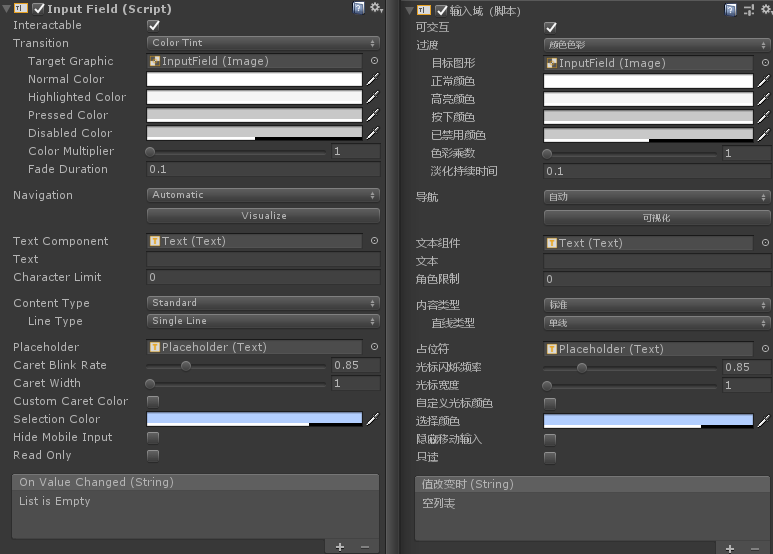Click eyedropper next to 已禁用颜色
The width and height of the screenshot is (773, 554).
pos(764,135)
